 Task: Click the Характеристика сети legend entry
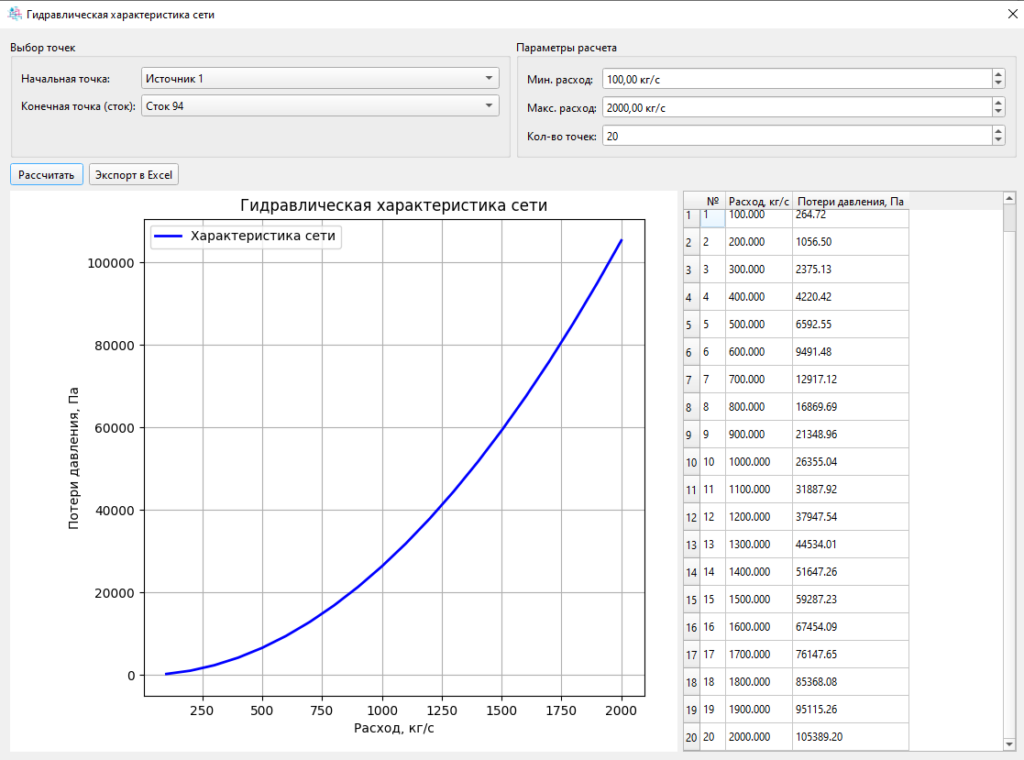pyautogui.click(x=246, y=236)
